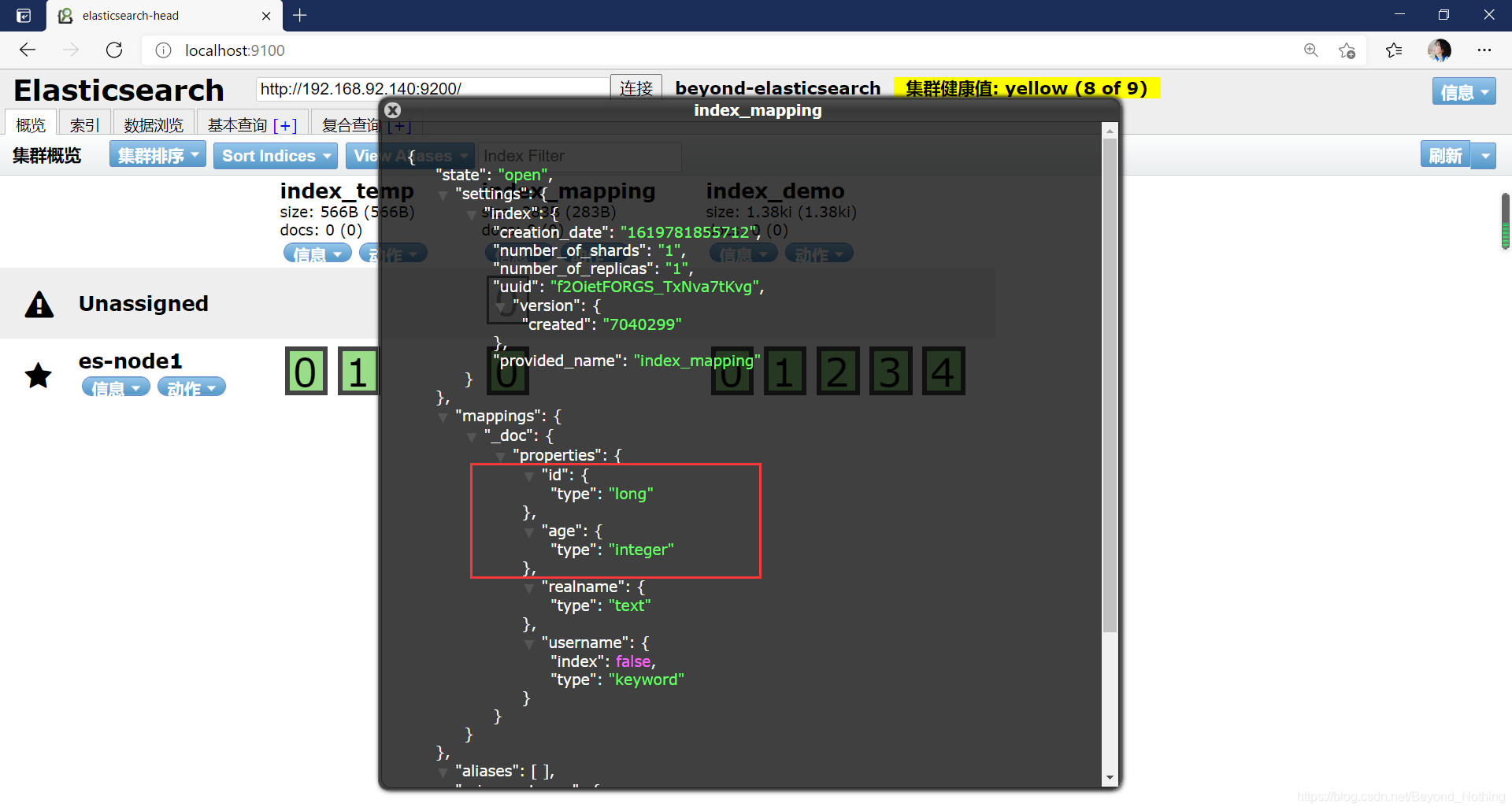Open es-node1 信息 dropdown

[x=116, y=387]
